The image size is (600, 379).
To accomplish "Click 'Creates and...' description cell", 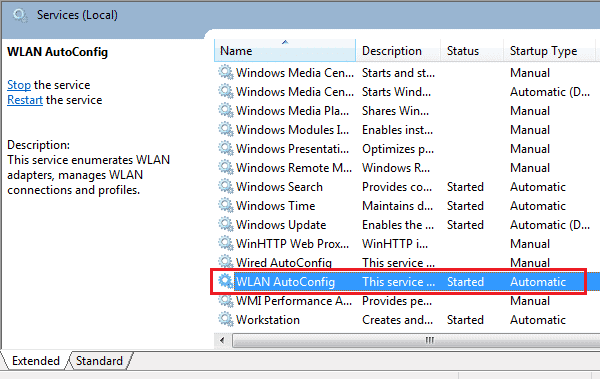I will 398,319.
